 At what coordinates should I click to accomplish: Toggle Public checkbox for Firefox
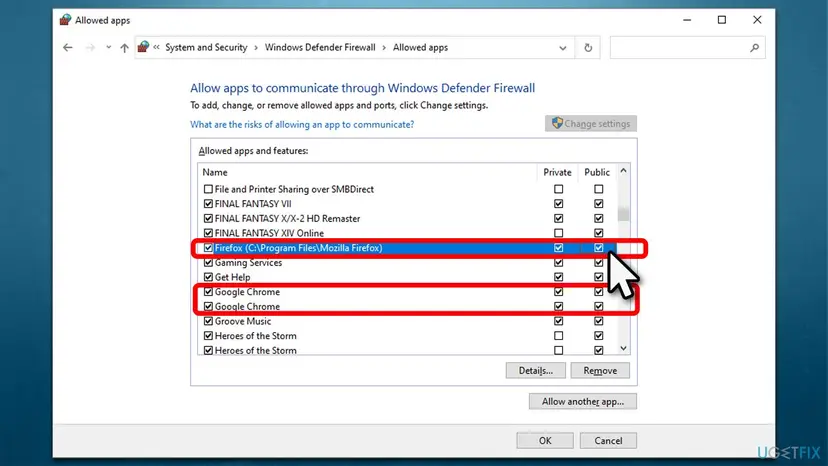[598, 248]
